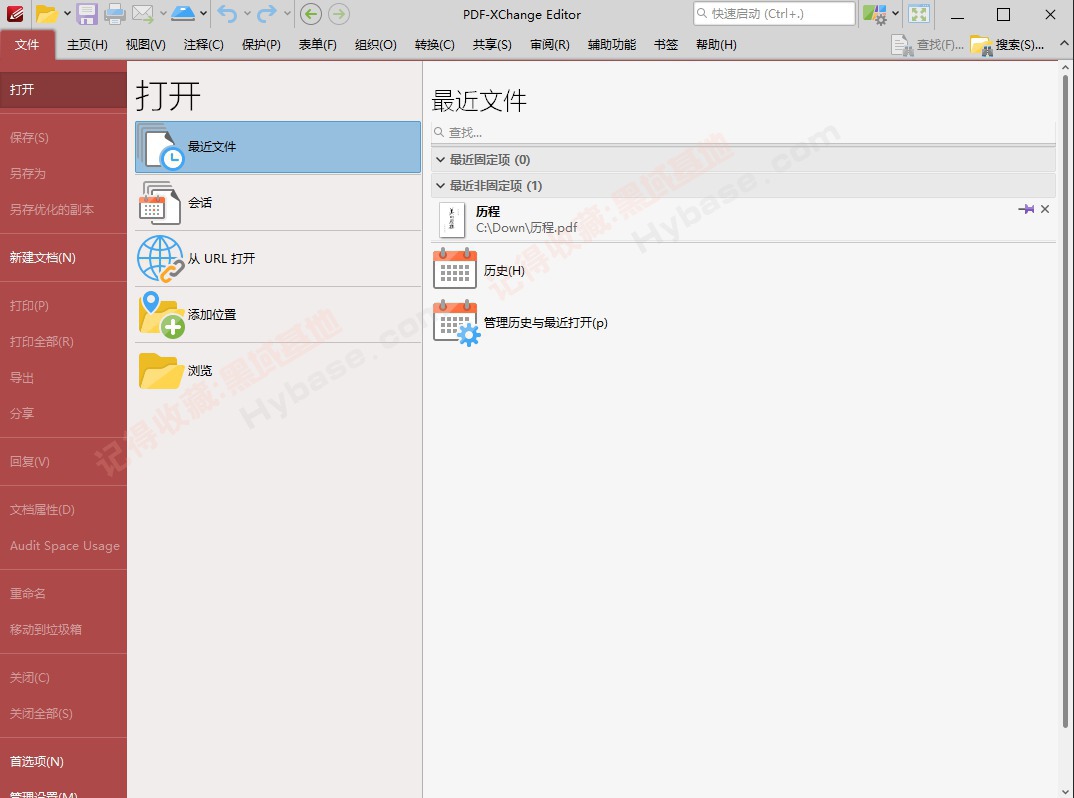This screenshot has height=798, width=1074.
Task: Open the 辅助功能 ribbon tab
Action: [612, 45]
